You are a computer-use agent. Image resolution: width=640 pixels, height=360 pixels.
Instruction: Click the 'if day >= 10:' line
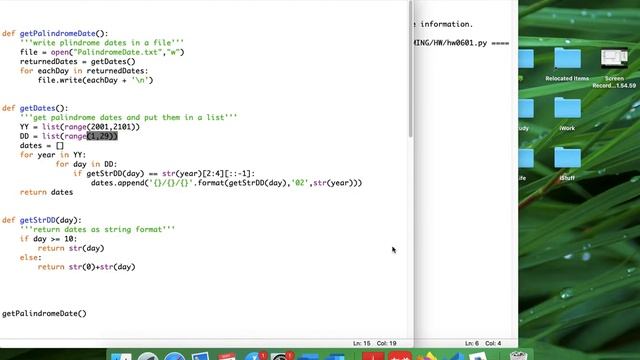coord(48,239)
